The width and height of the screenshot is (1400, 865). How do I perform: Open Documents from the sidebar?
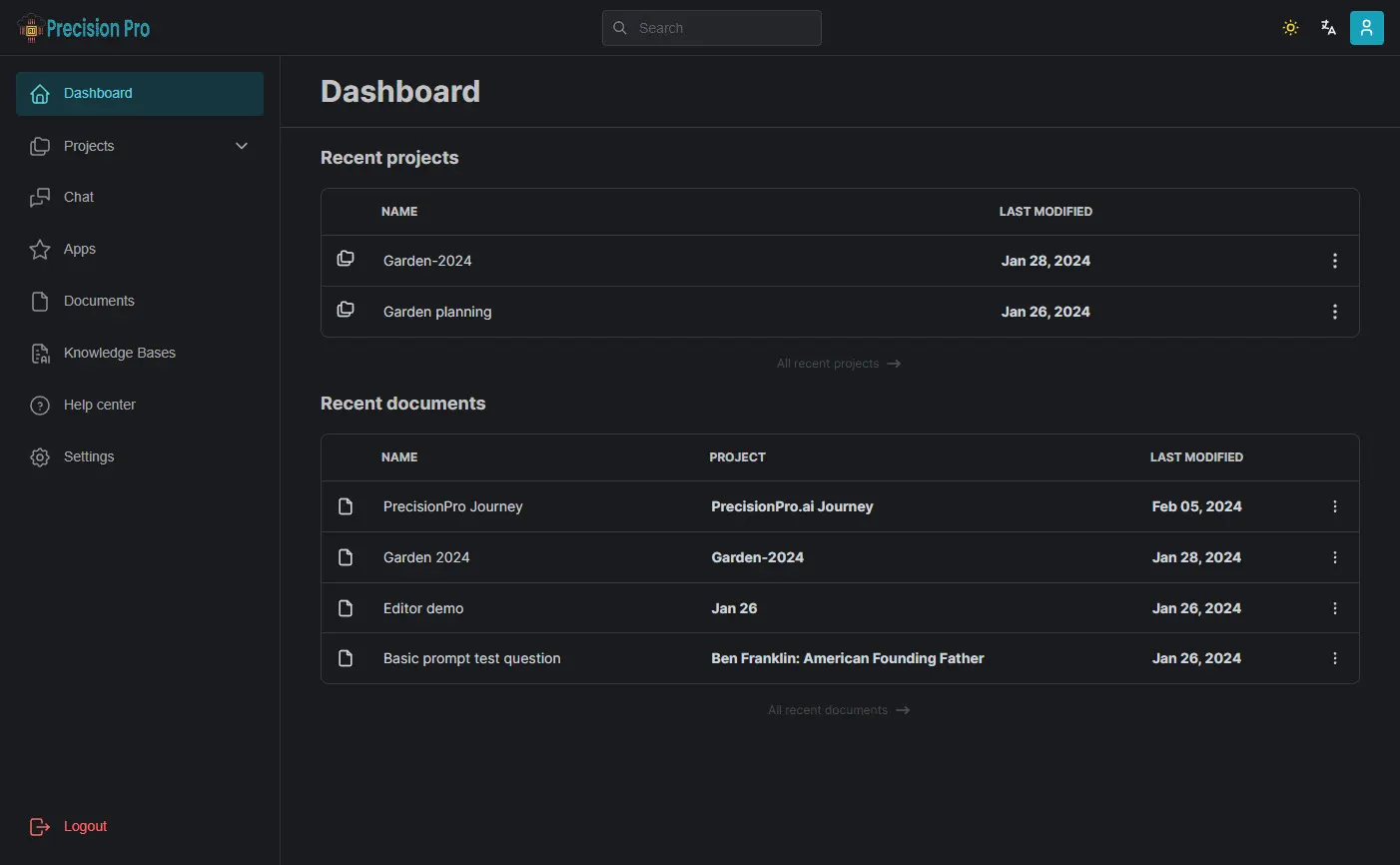point(98,302)
